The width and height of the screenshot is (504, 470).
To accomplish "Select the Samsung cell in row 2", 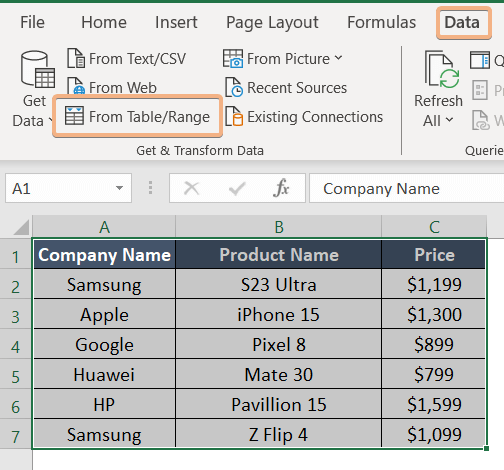I will pyautogui.click(x=104, y=284).
